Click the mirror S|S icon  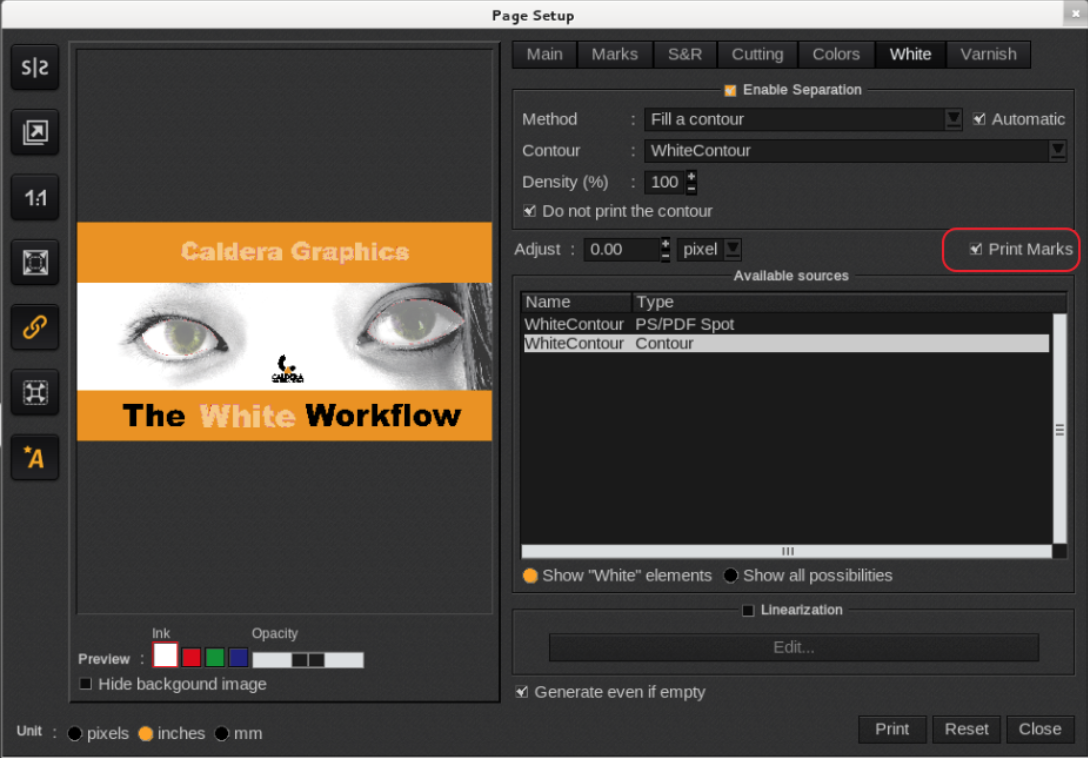click(x=35, y=68)
